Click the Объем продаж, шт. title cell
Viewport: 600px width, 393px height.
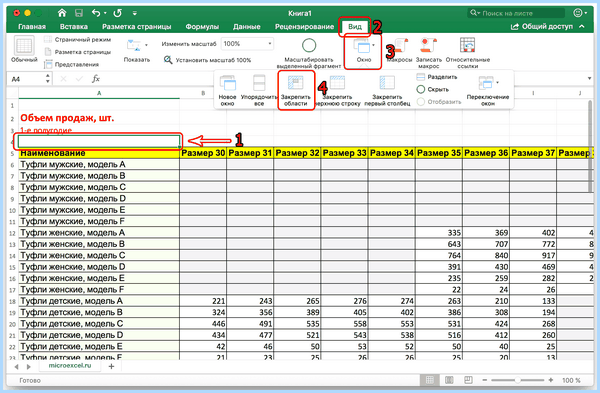pos(99,118)
